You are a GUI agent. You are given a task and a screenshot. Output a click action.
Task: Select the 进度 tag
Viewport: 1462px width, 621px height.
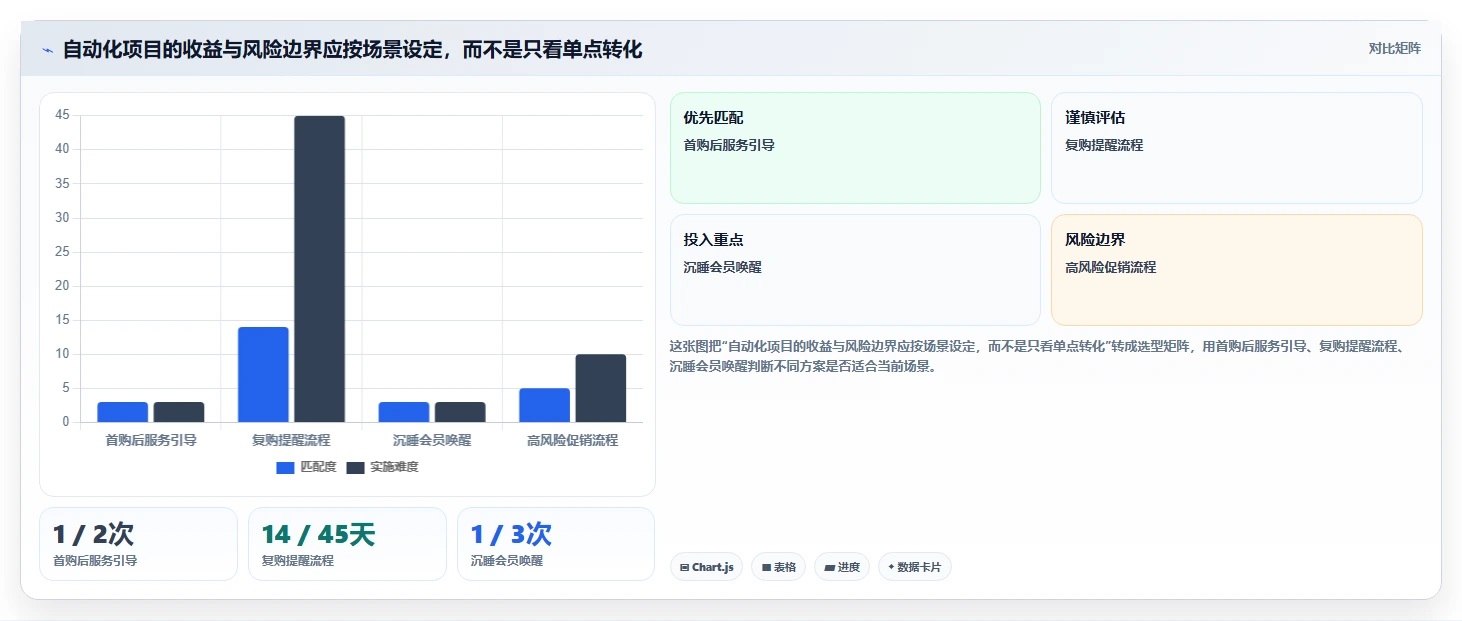click(842, 567)
